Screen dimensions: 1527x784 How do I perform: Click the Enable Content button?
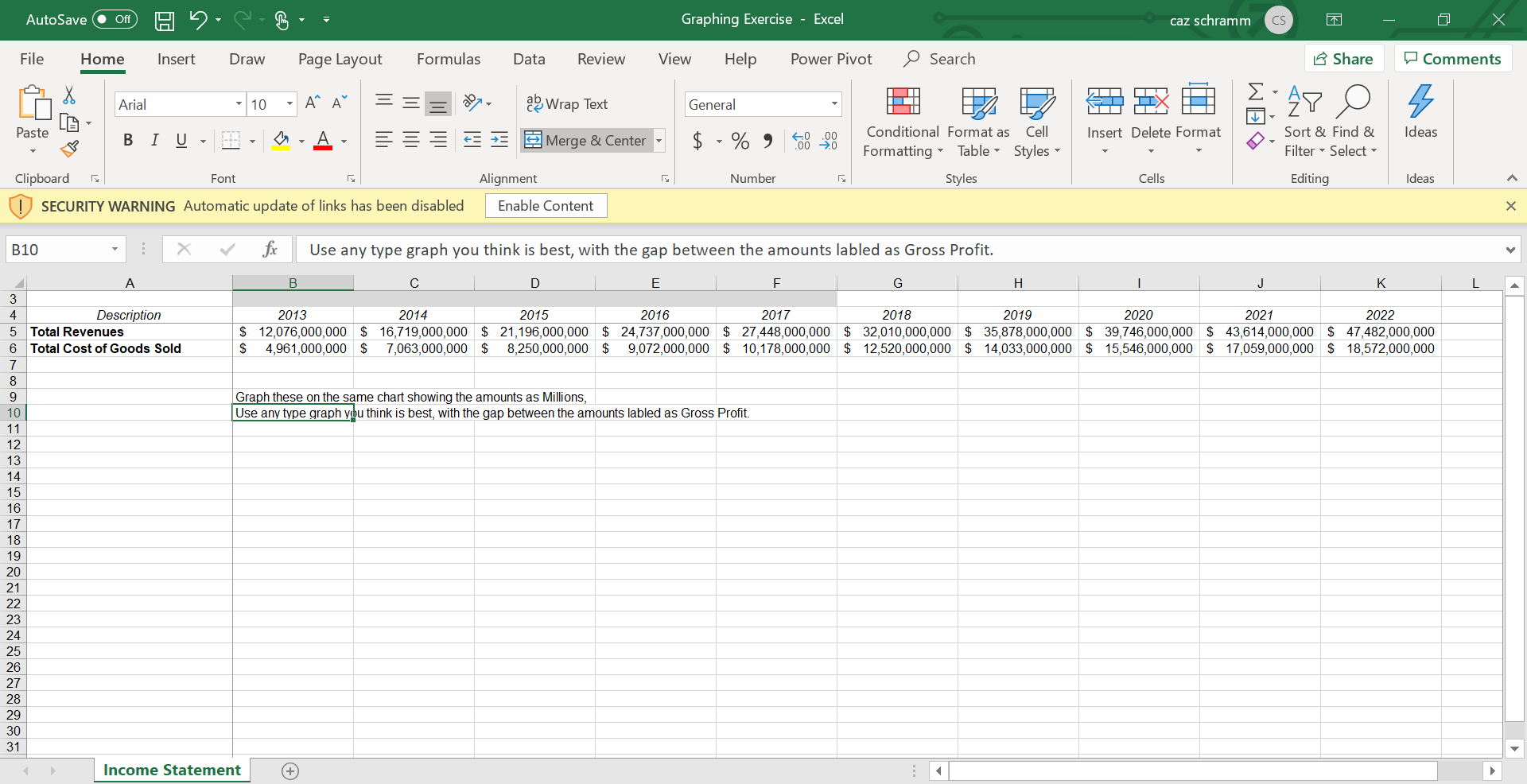pyautogui.click(x=546, y=206)
